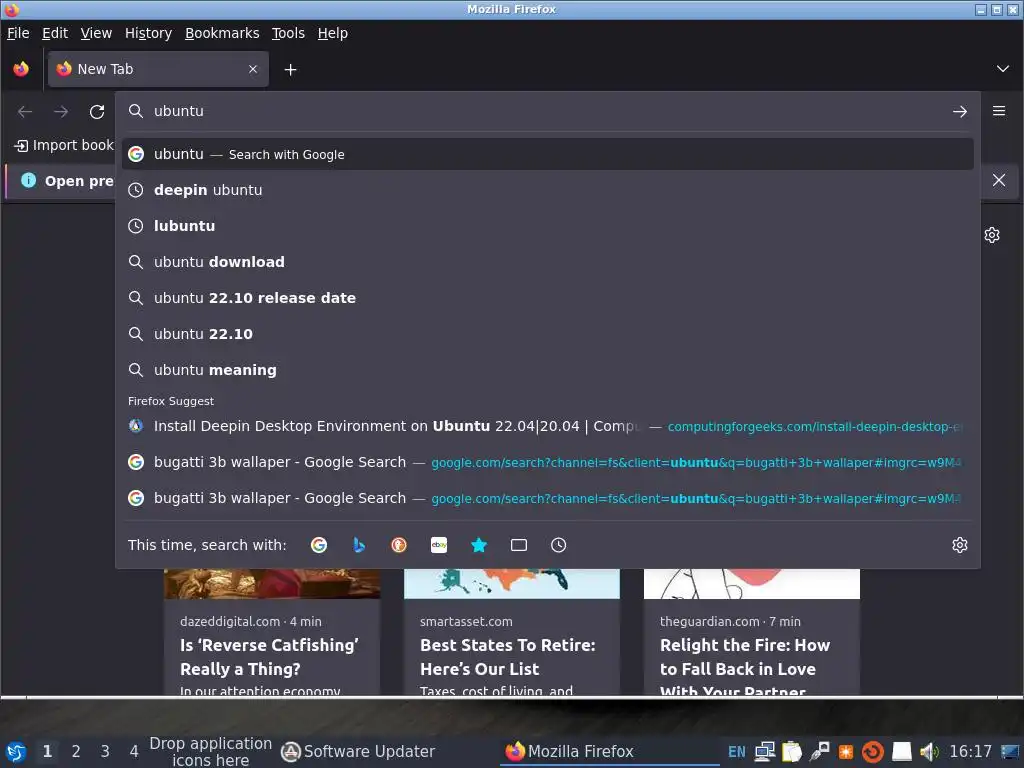This screenshot has height=768, width=1024.
Task: Click the address bar containing ubuntu
Action: (x=547, y=111)
